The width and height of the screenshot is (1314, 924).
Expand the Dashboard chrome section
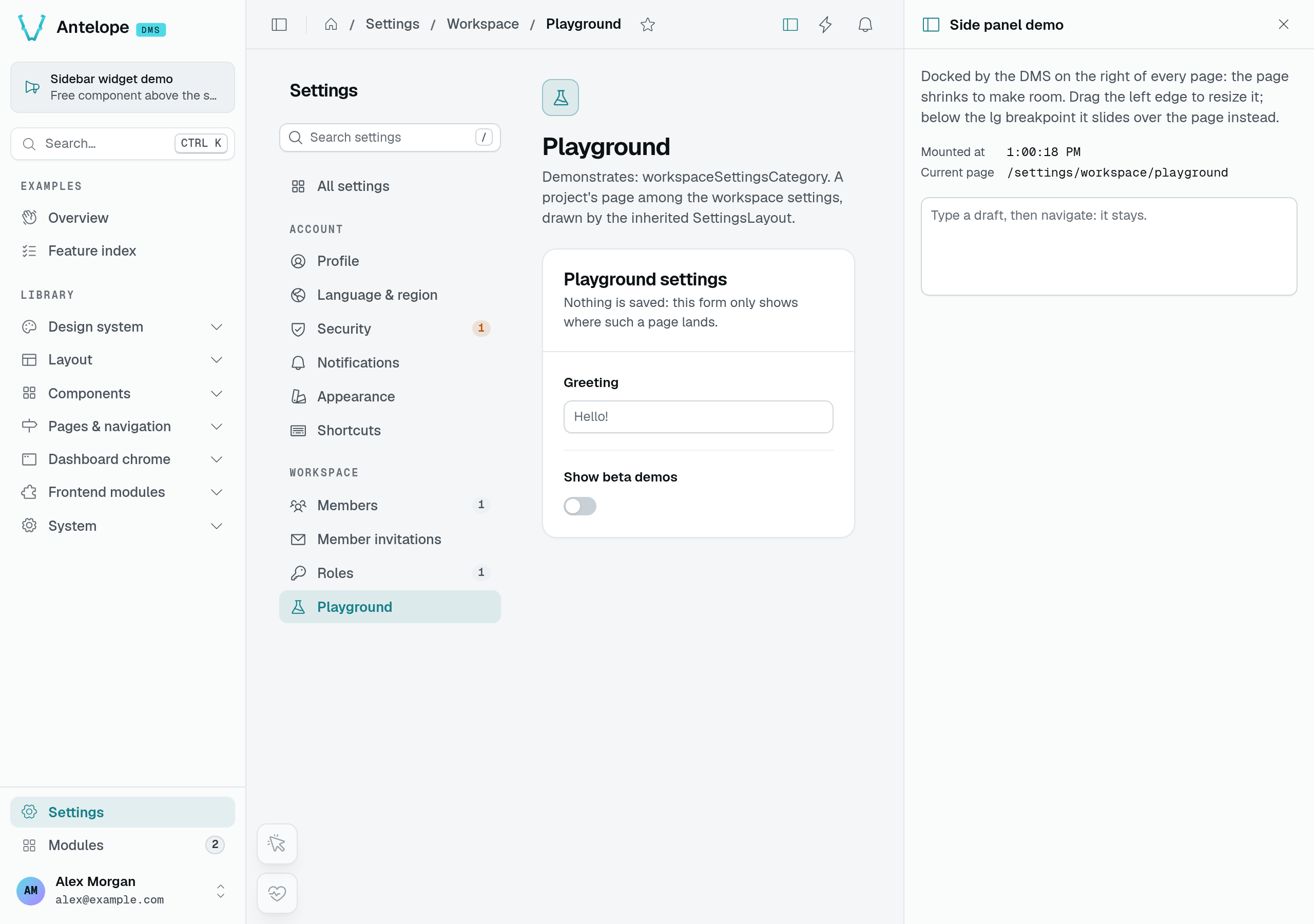123,459
